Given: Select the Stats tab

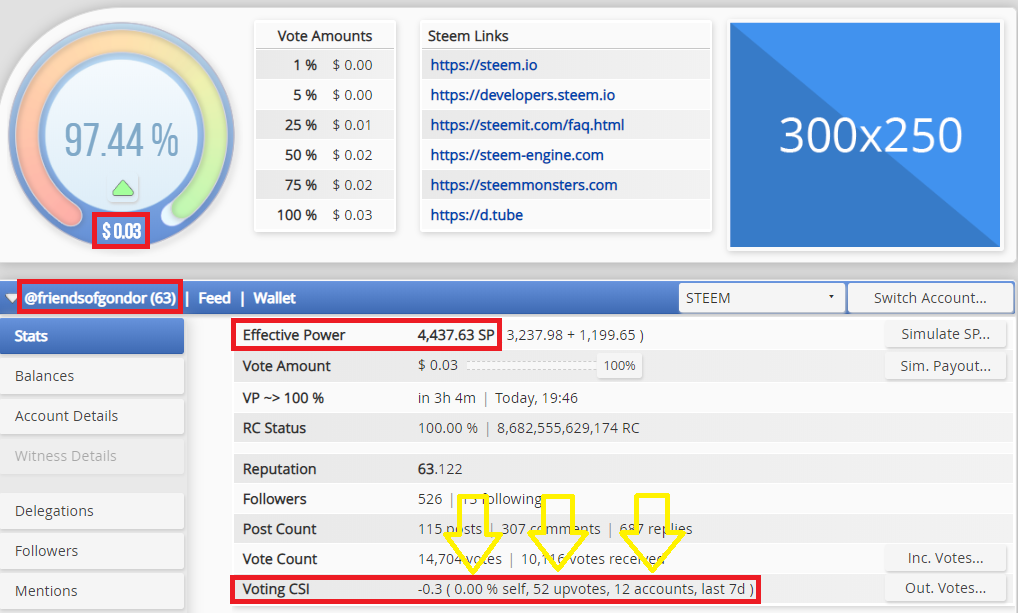Looking at the screenshot, I should point(92,336).
